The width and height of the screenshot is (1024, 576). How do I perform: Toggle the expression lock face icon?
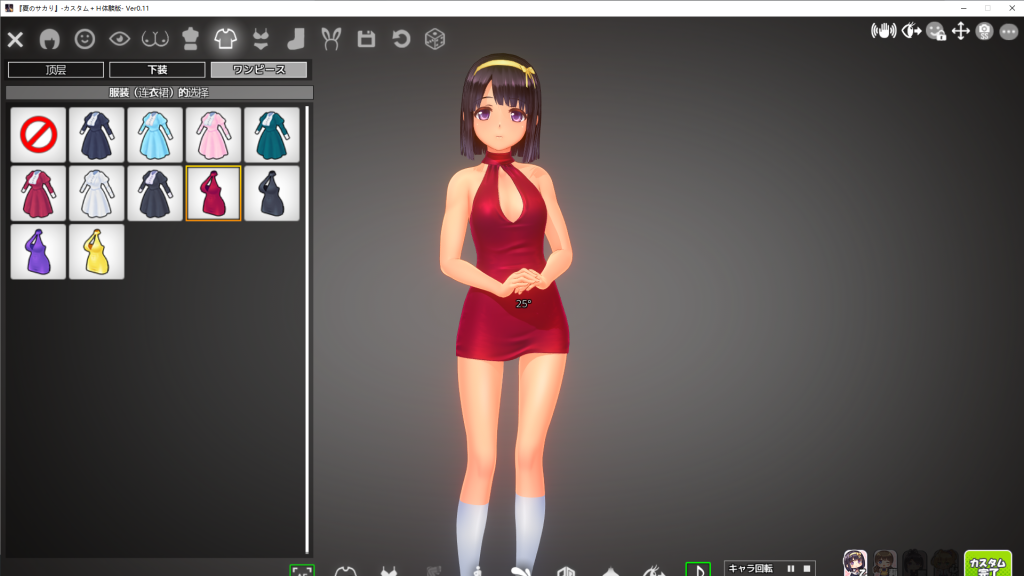pos(936,33)
